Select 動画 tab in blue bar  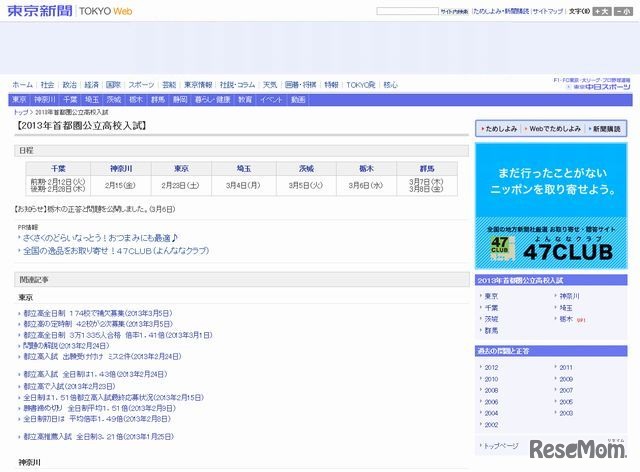(298, 99)
